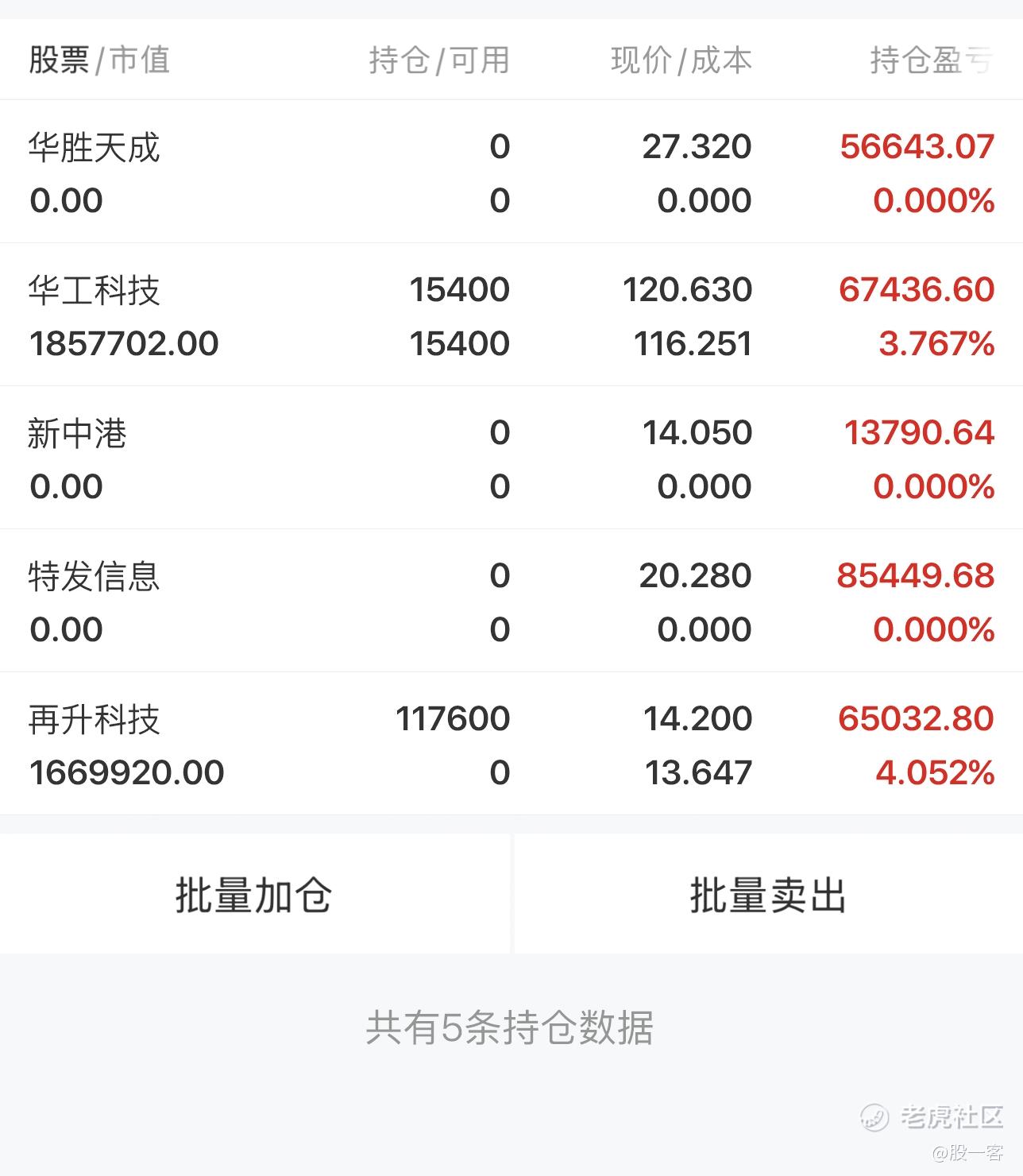Tap 再升科技 profit percentage 4.052%

935,772
